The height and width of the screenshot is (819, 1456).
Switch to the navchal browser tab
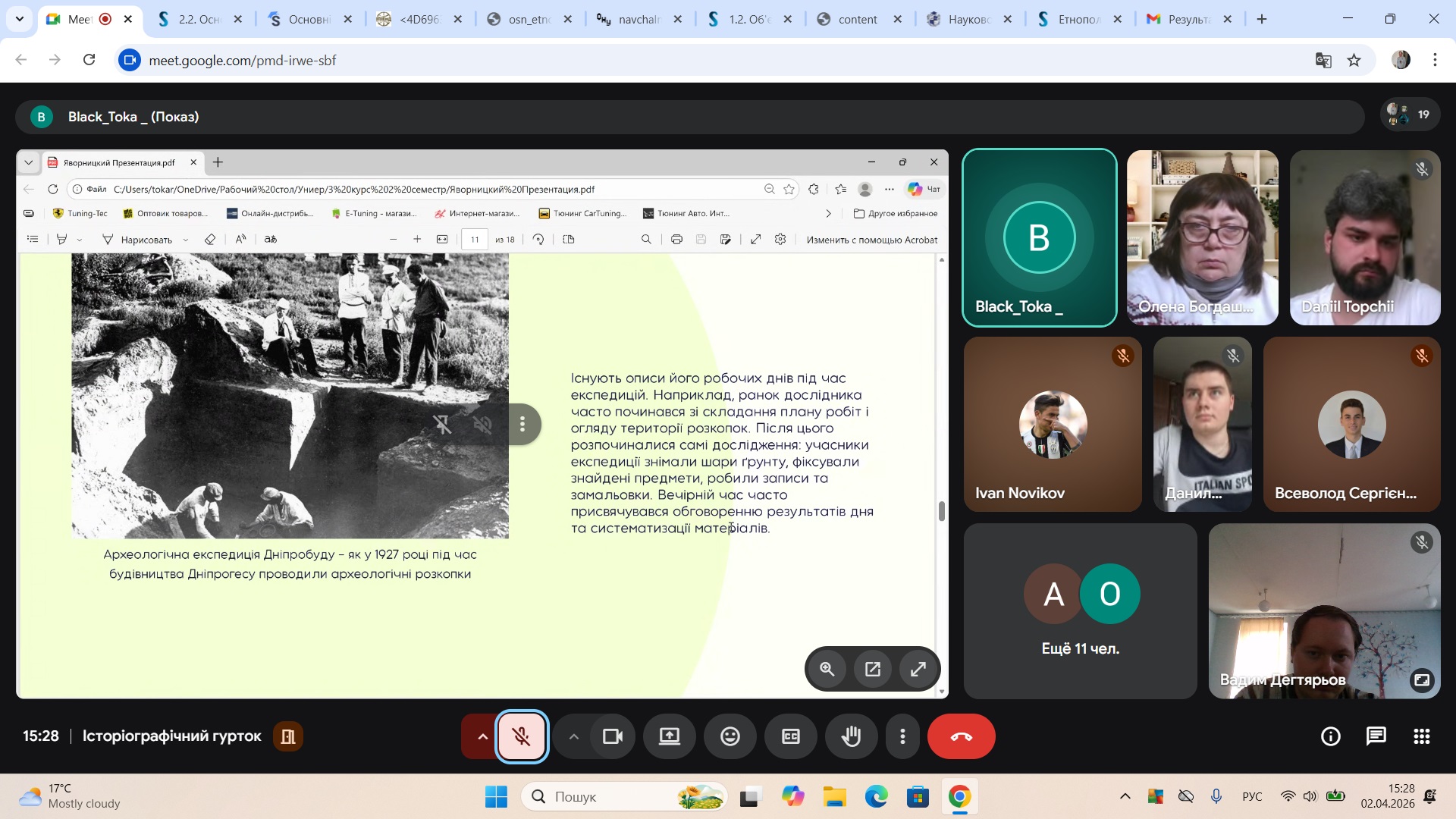637,19
